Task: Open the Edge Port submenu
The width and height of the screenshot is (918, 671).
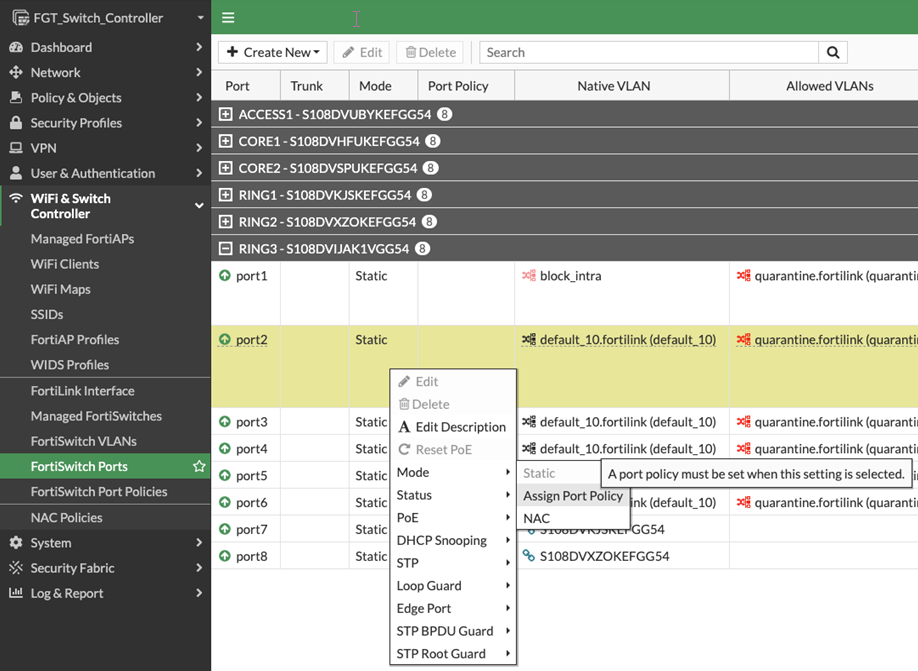Action: (453, 609)
